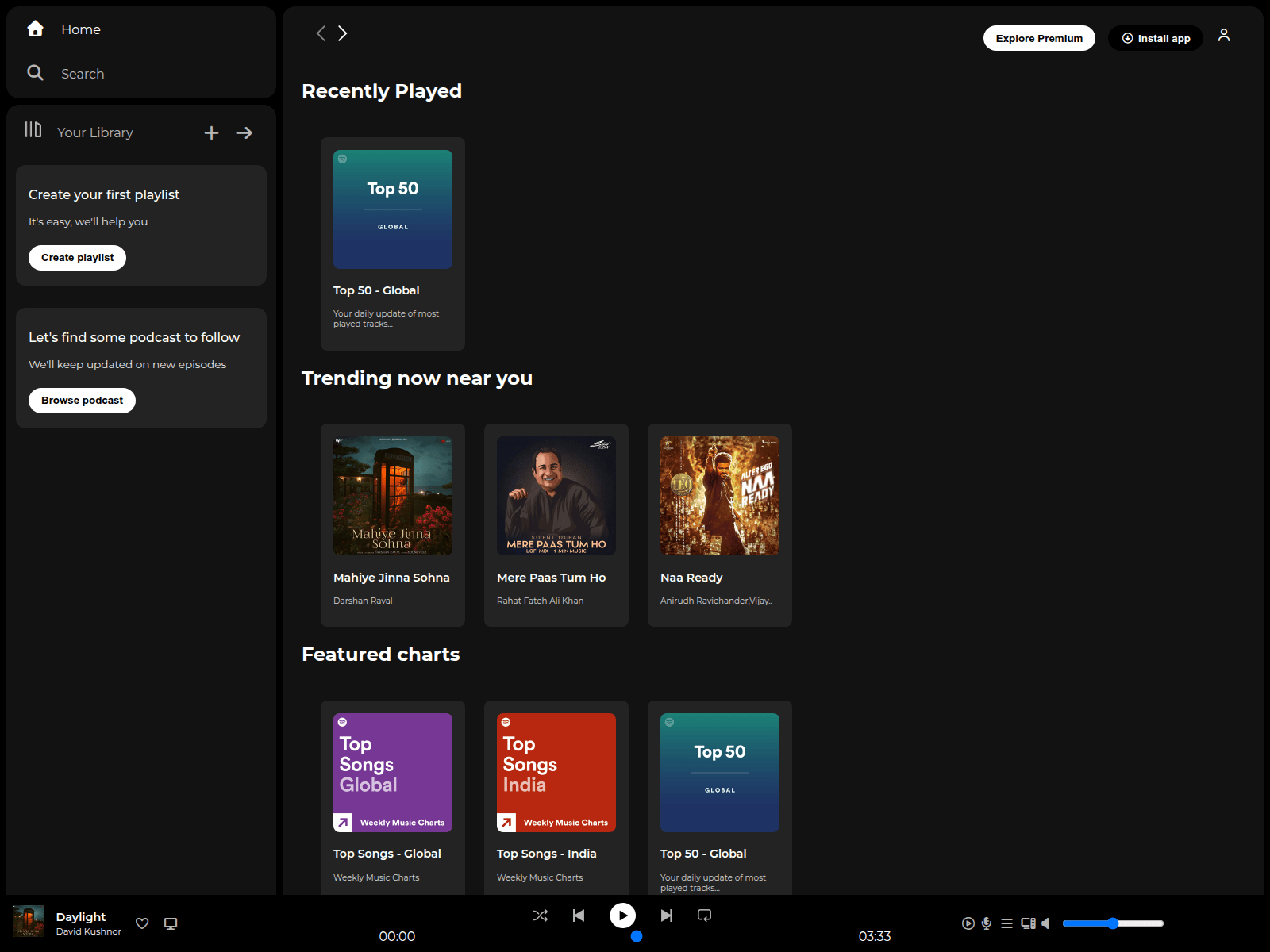1270x952 pixels.
Task: Open the Top Songs India chart cover
Action: click(x=556, y=773)
